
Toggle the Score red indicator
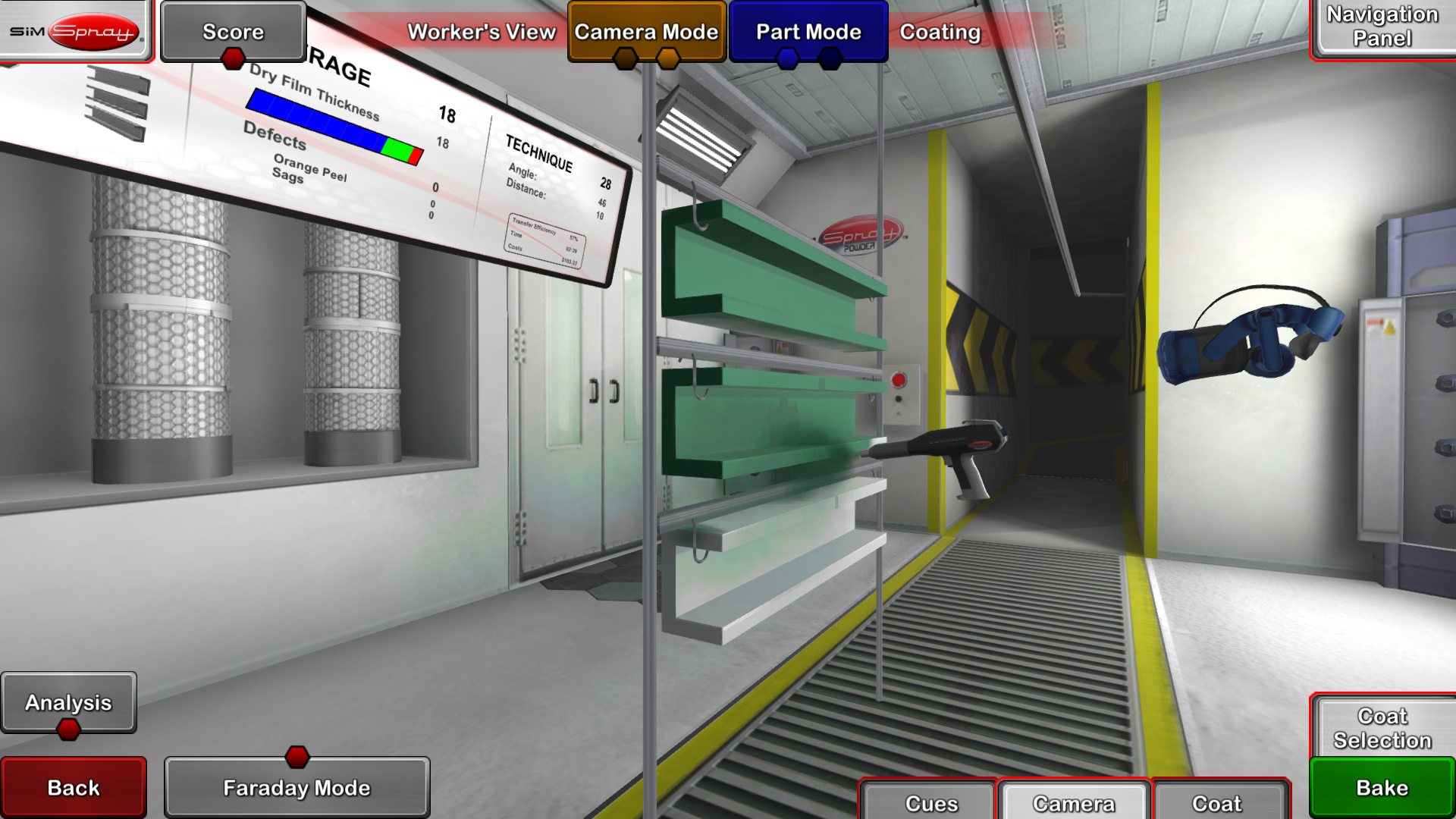233,58
